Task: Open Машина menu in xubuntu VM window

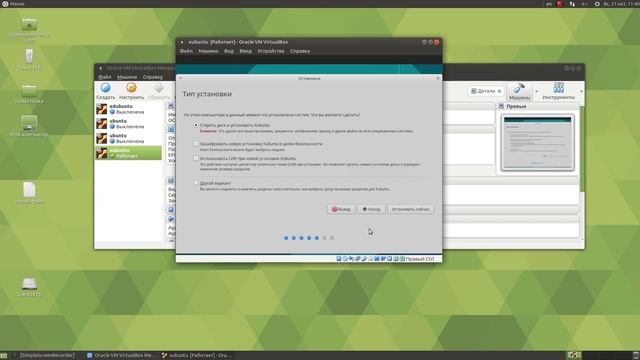Action: point(208,51)
